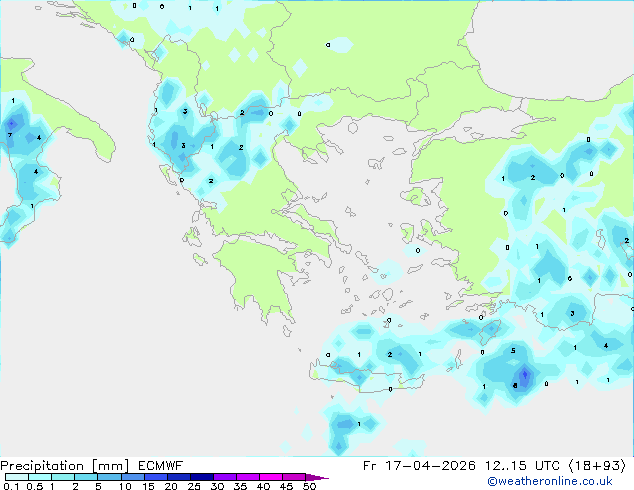
Task: Click the 5 to 10 mm legend swatch
Action: point(109,477)
